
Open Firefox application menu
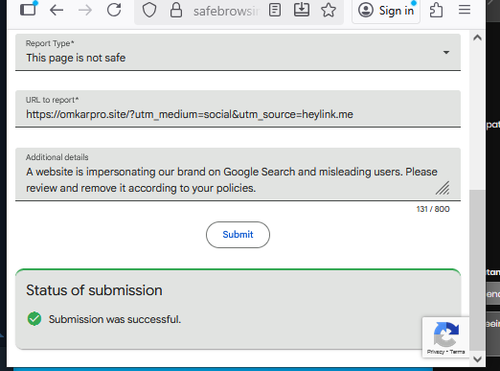(x=464, y=10)
